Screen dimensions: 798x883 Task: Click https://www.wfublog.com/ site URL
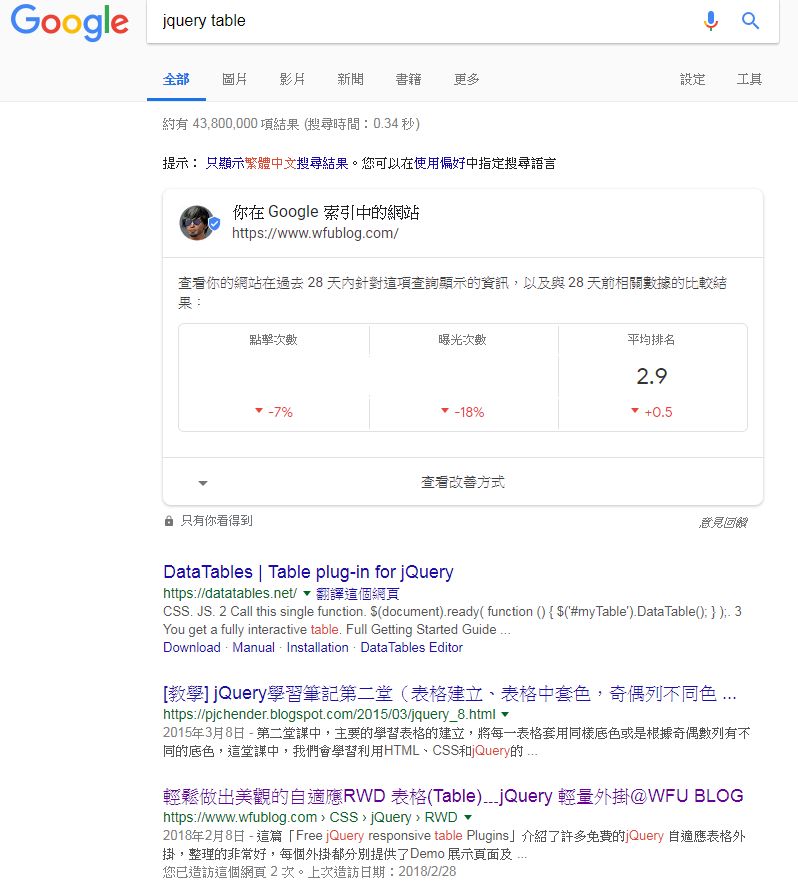tap(315, 233)
